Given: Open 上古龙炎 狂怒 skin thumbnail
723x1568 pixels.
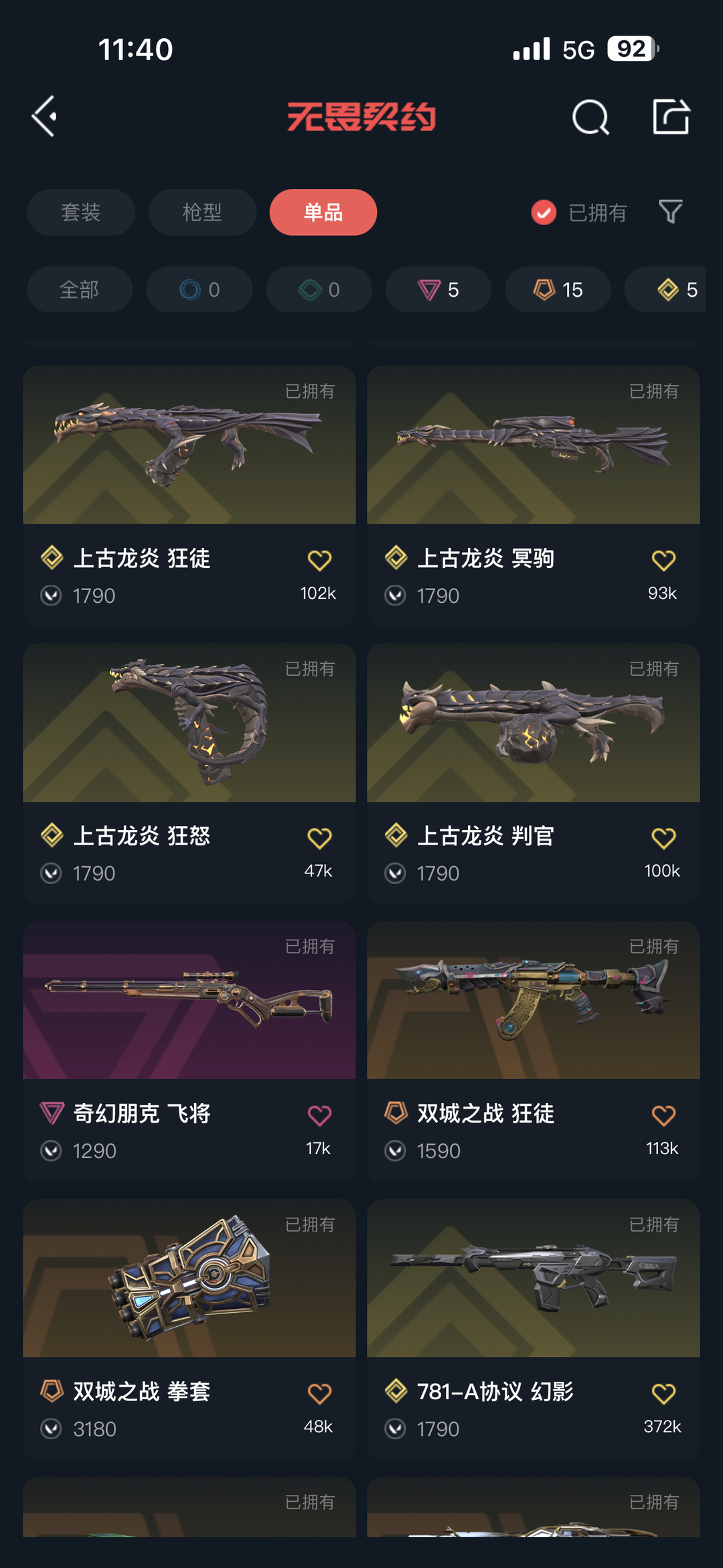Looking at the screenshot, I should (189, 723).
